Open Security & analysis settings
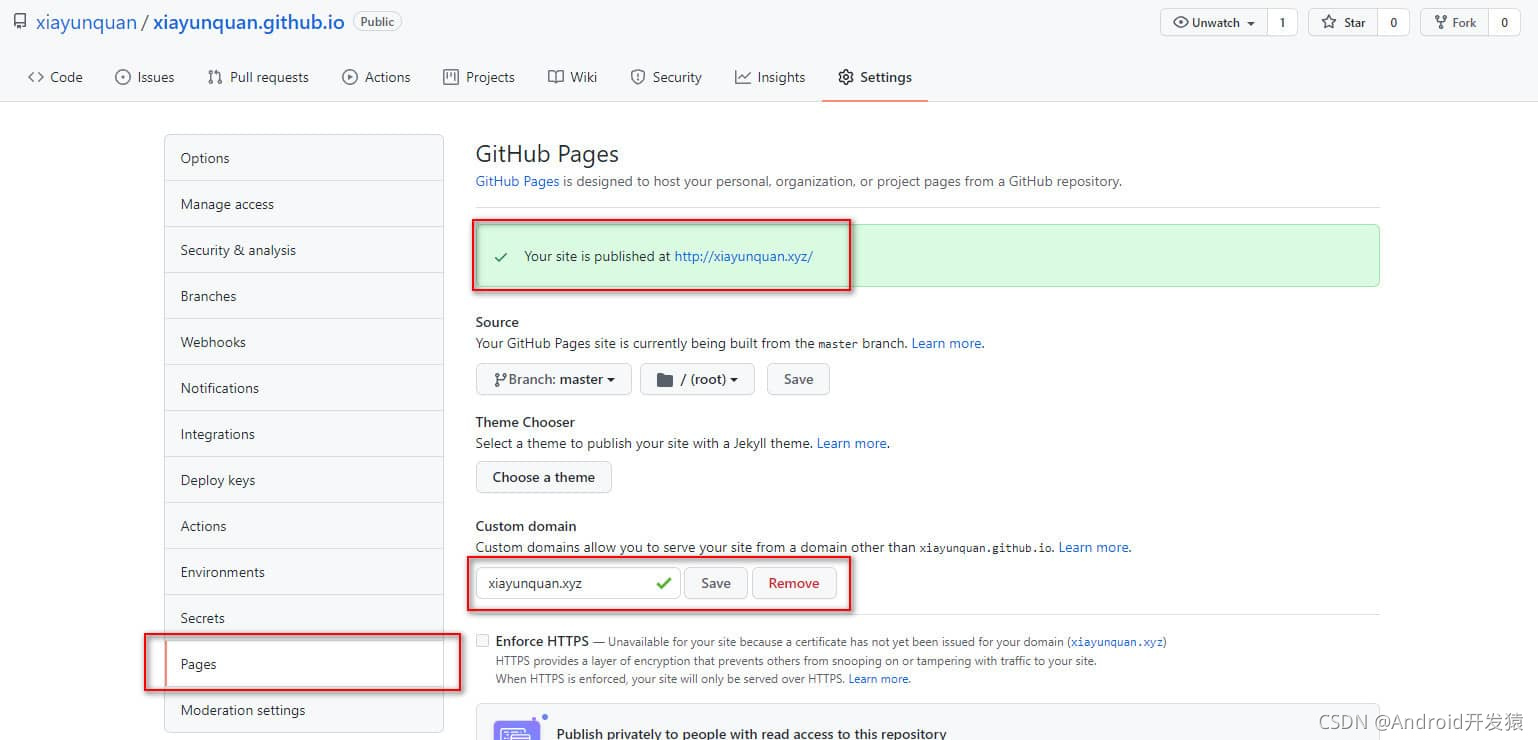 click(x=304, y=250)
